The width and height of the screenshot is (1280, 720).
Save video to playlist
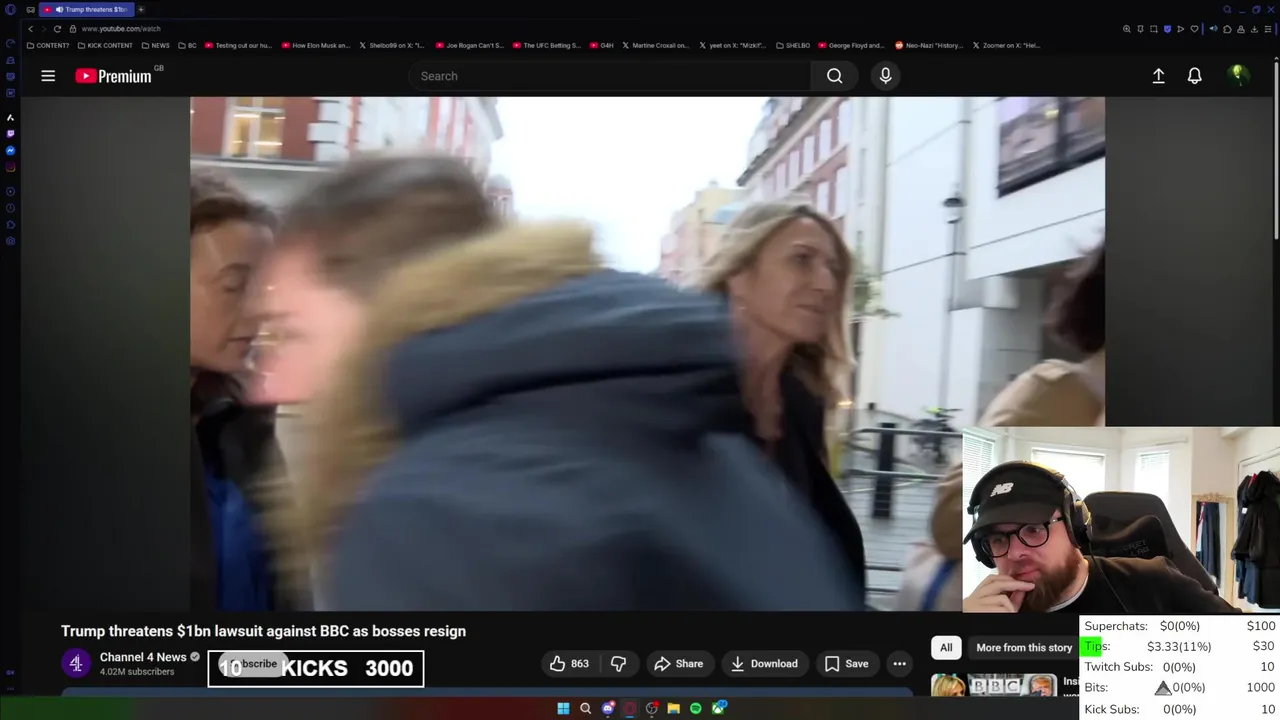(x=846, y=664)
